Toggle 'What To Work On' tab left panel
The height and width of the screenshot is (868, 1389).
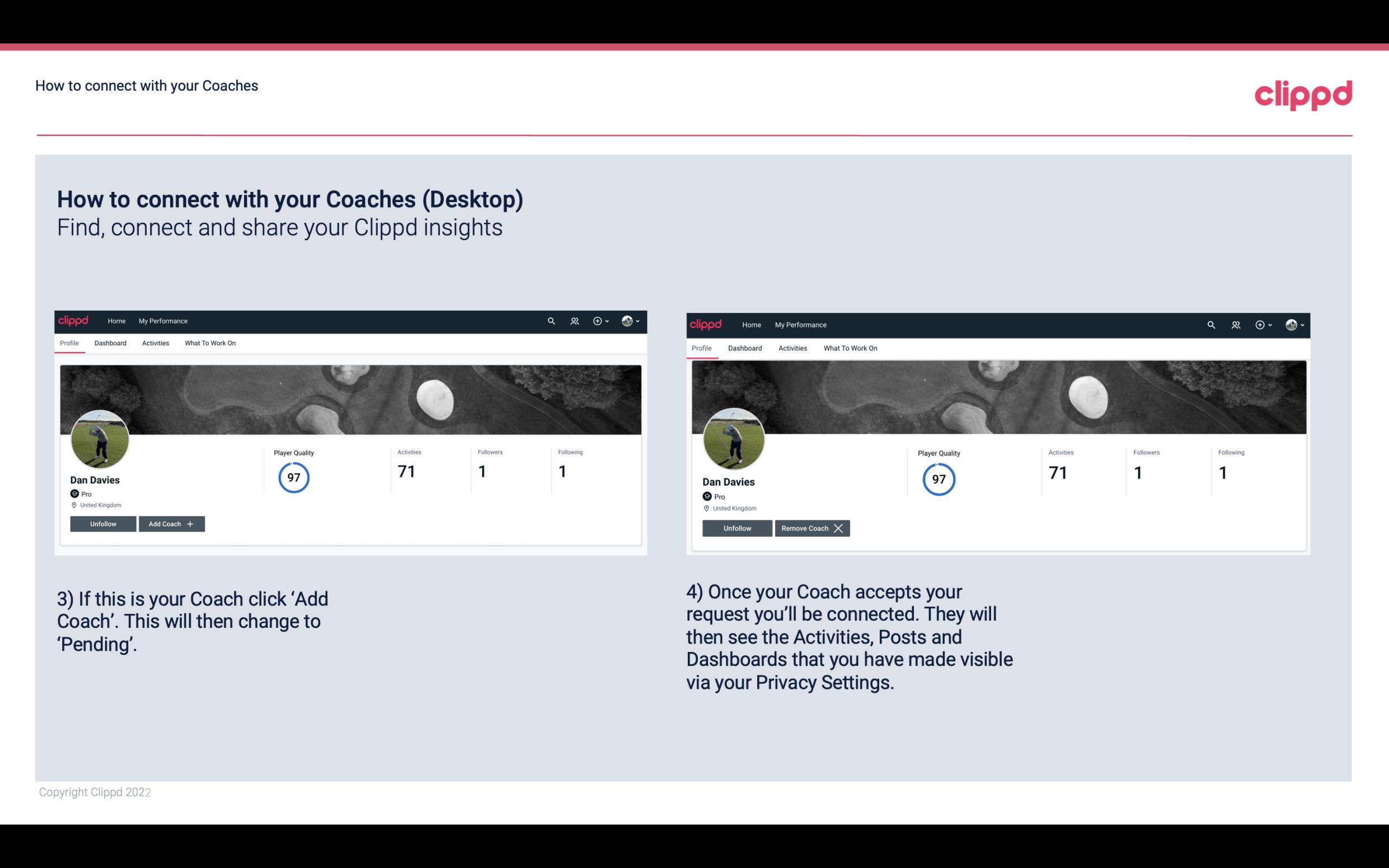[209, 343]
